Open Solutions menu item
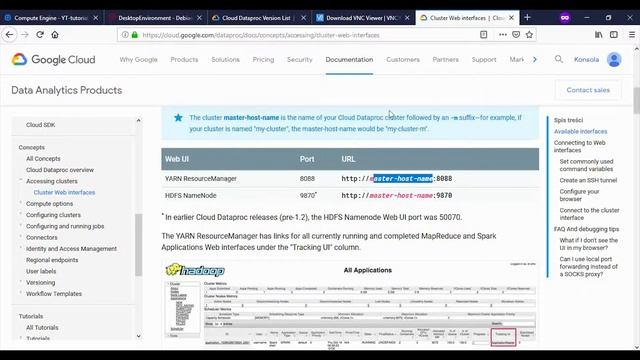Screen dimensions: 640x360 [225, 60]
